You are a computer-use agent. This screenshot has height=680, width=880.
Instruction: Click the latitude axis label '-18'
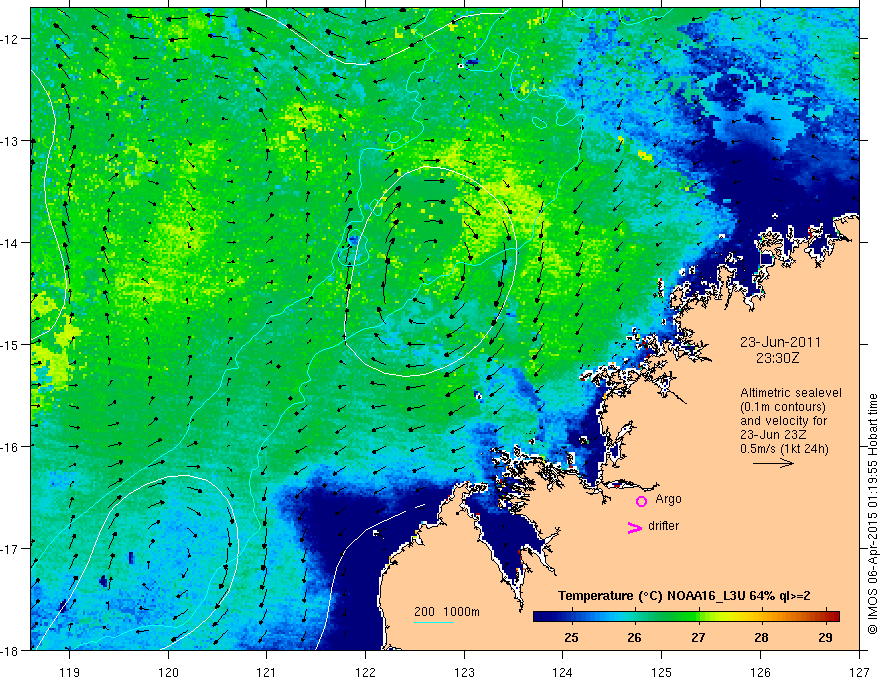(x=11, y=650)
